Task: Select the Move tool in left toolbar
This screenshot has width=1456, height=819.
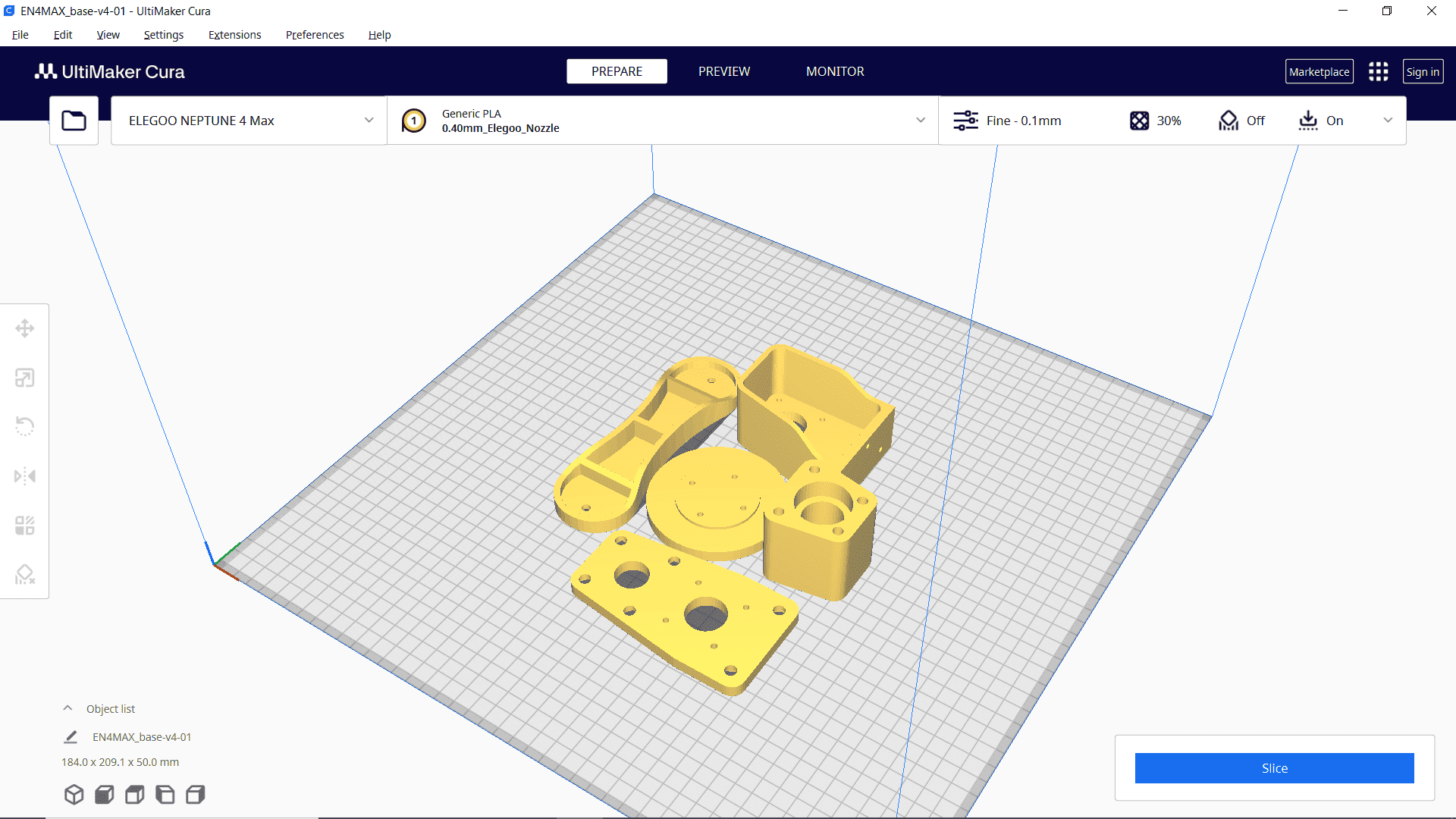Action: coord(24,328)
